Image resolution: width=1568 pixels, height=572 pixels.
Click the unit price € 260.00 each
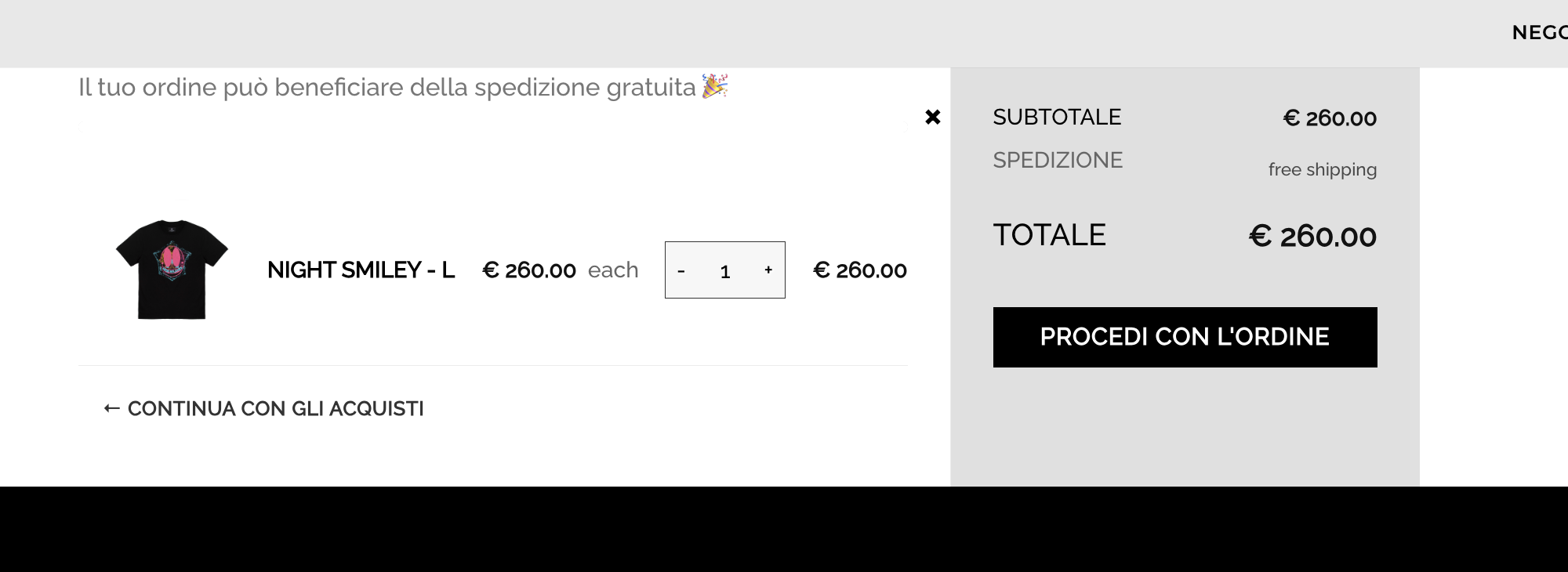(561, 270)
